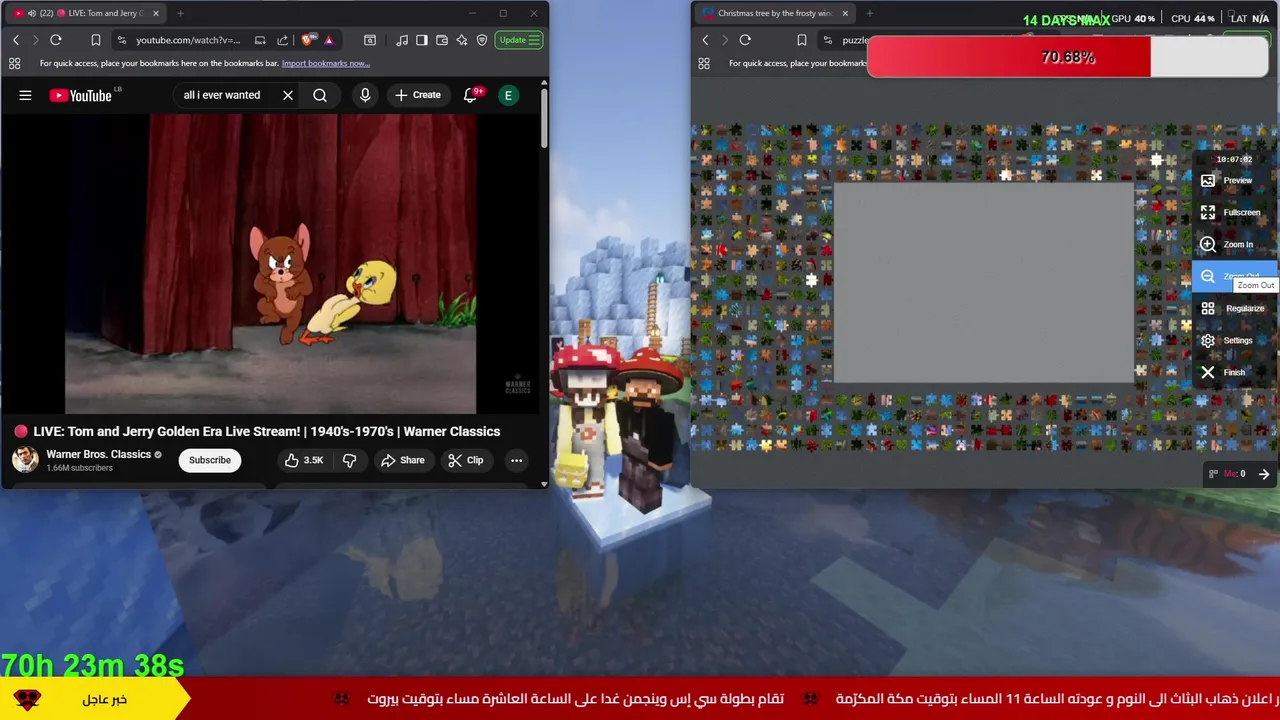Screen dimensions: 1280x720
Task: Click the grey puzzle assembly board
Action: click(984, 283)
